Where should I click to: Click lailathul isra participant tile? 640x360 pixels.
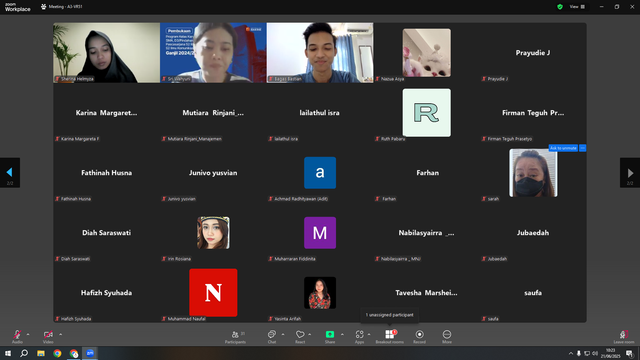[320, 113]
